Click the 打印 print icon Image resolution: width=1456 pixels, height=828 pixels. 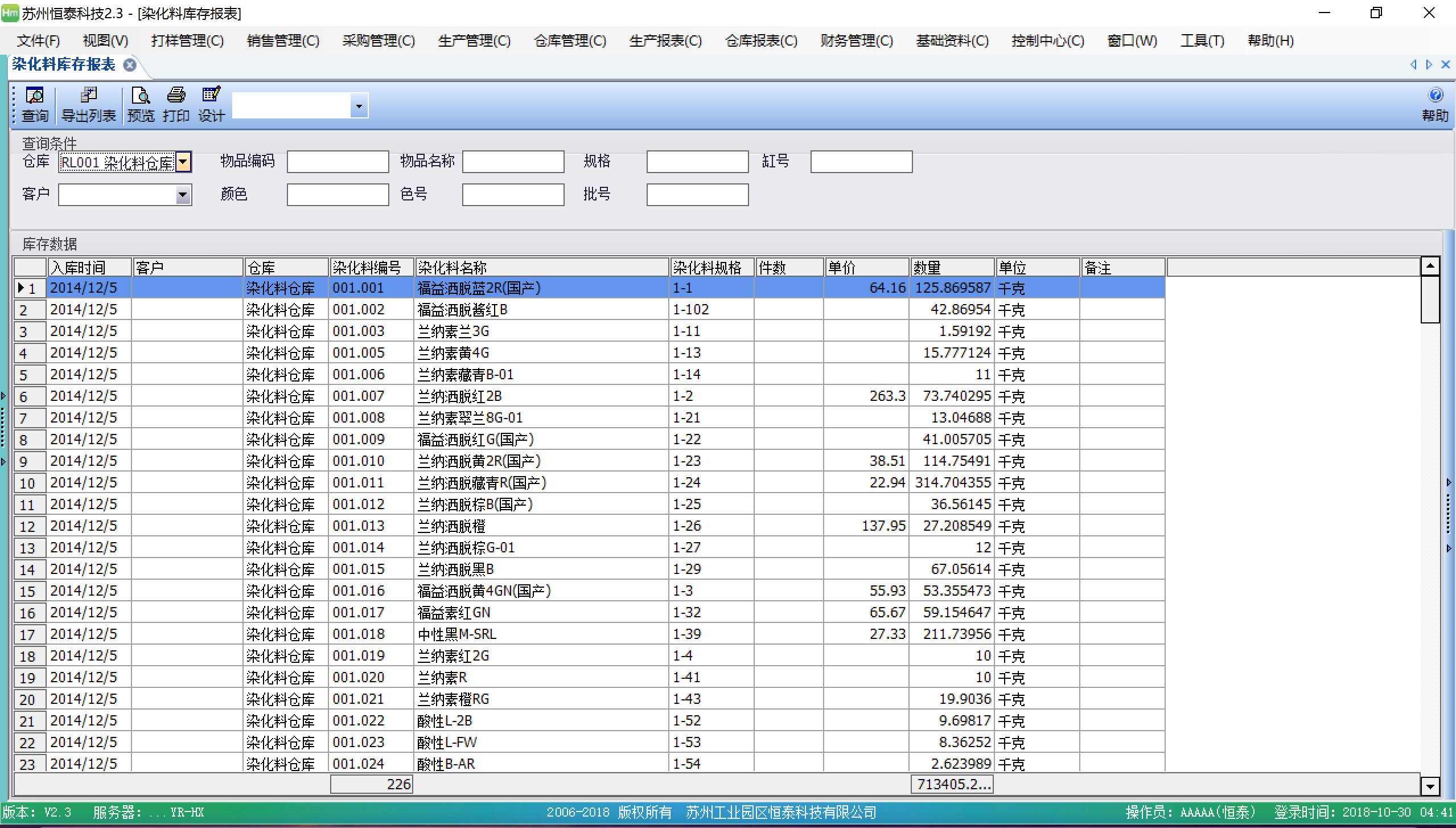[x=176, y=105]
